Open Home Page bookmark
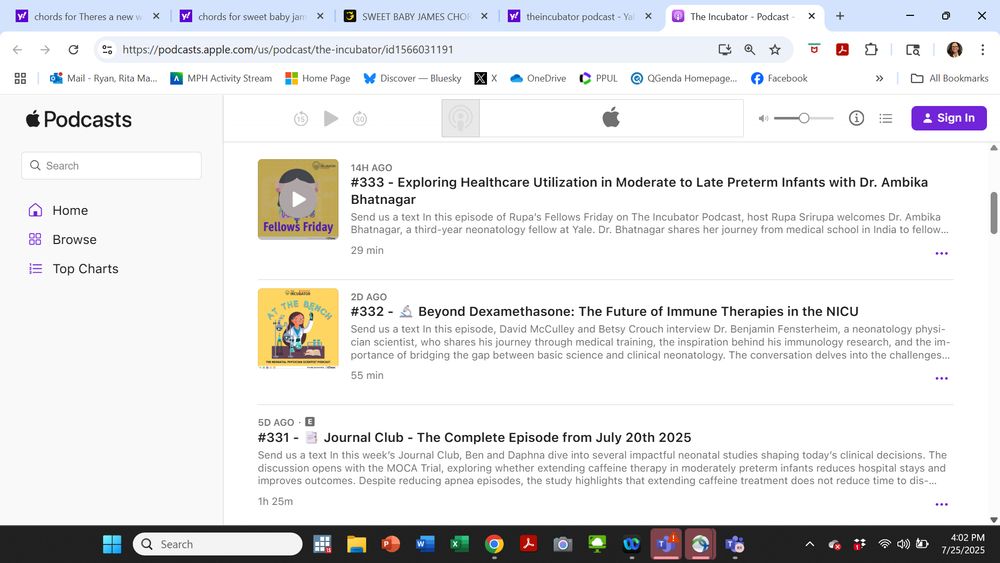 (x=318, y=78)
